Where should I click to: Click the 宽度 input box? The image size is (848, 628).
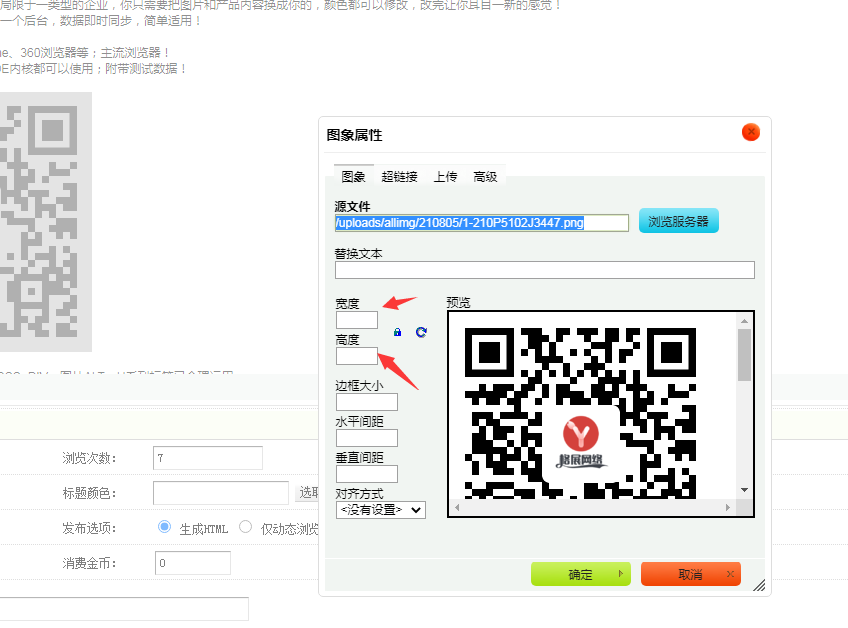357,320
